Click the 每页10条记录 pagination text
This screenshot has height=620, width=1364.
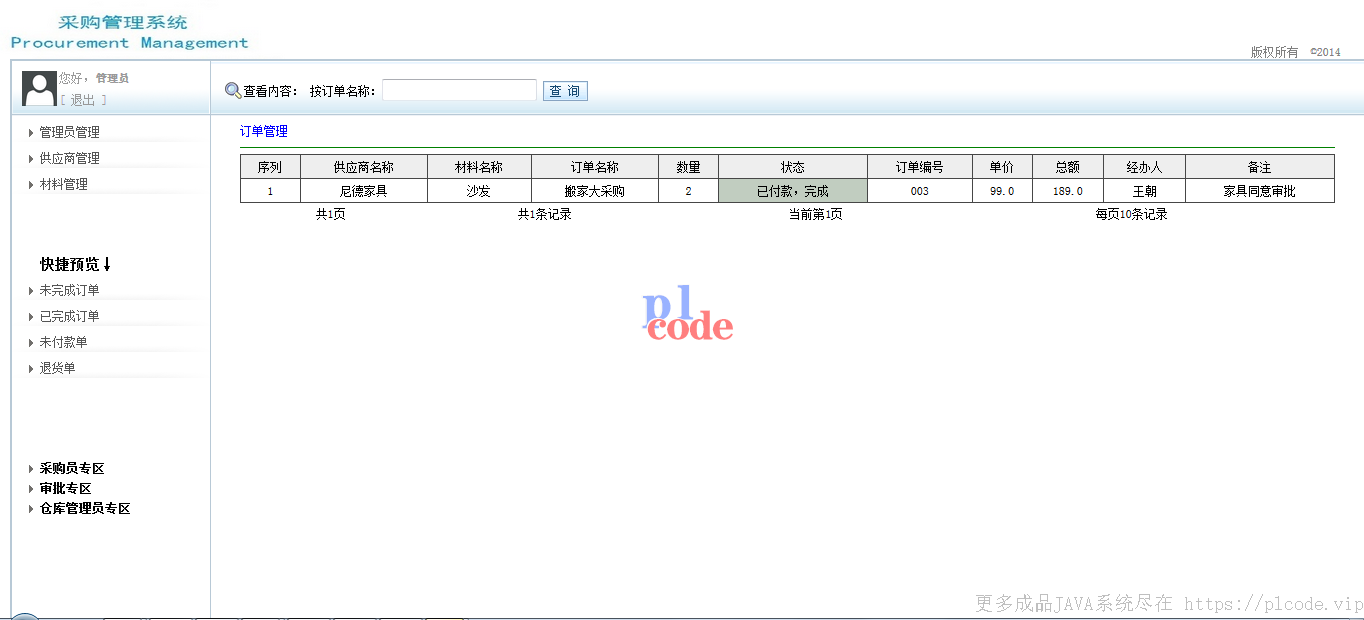coord(1131,214)
